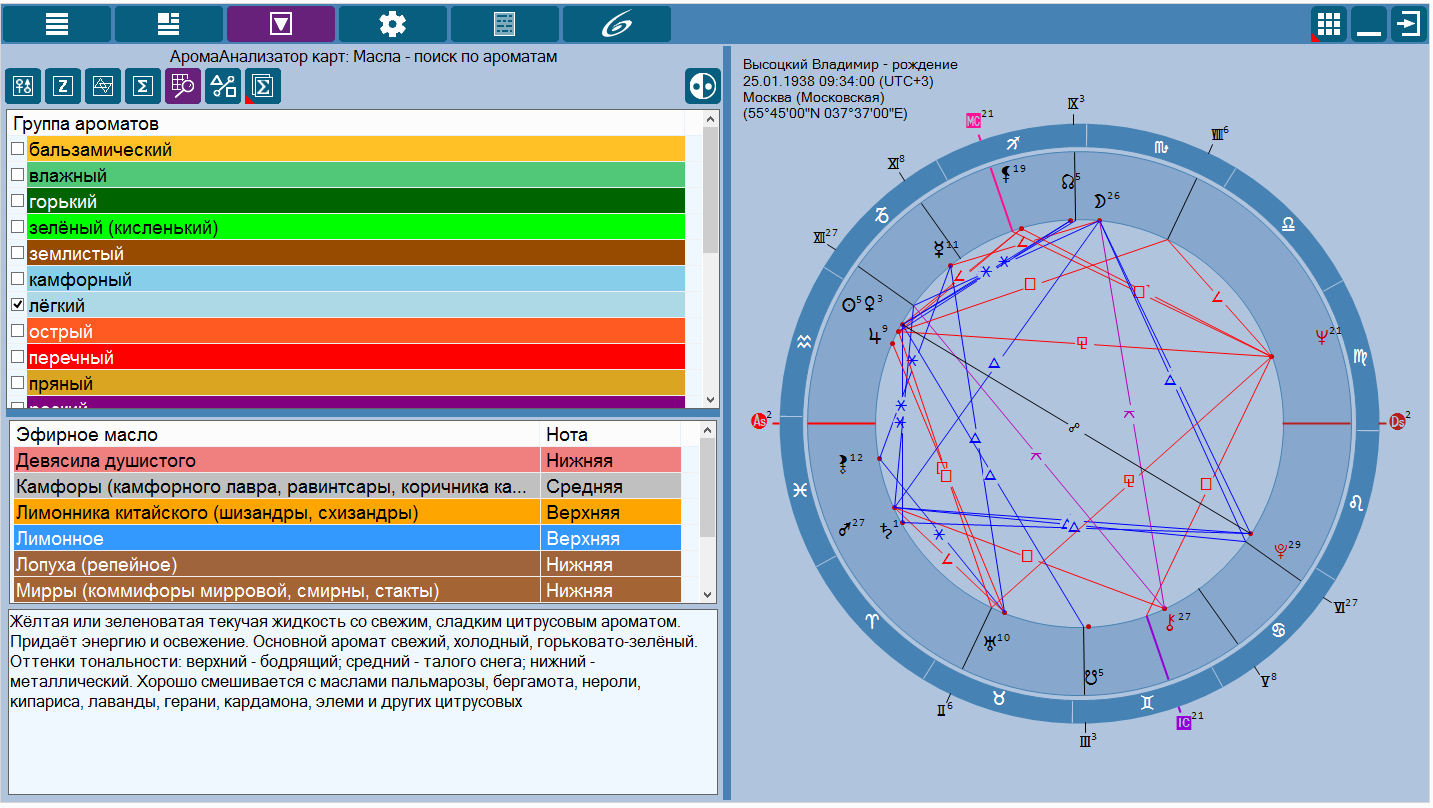Screen dimensions: 1433x808
Task: Switch to the table sheet tab
Action: (x=505, y=24)
